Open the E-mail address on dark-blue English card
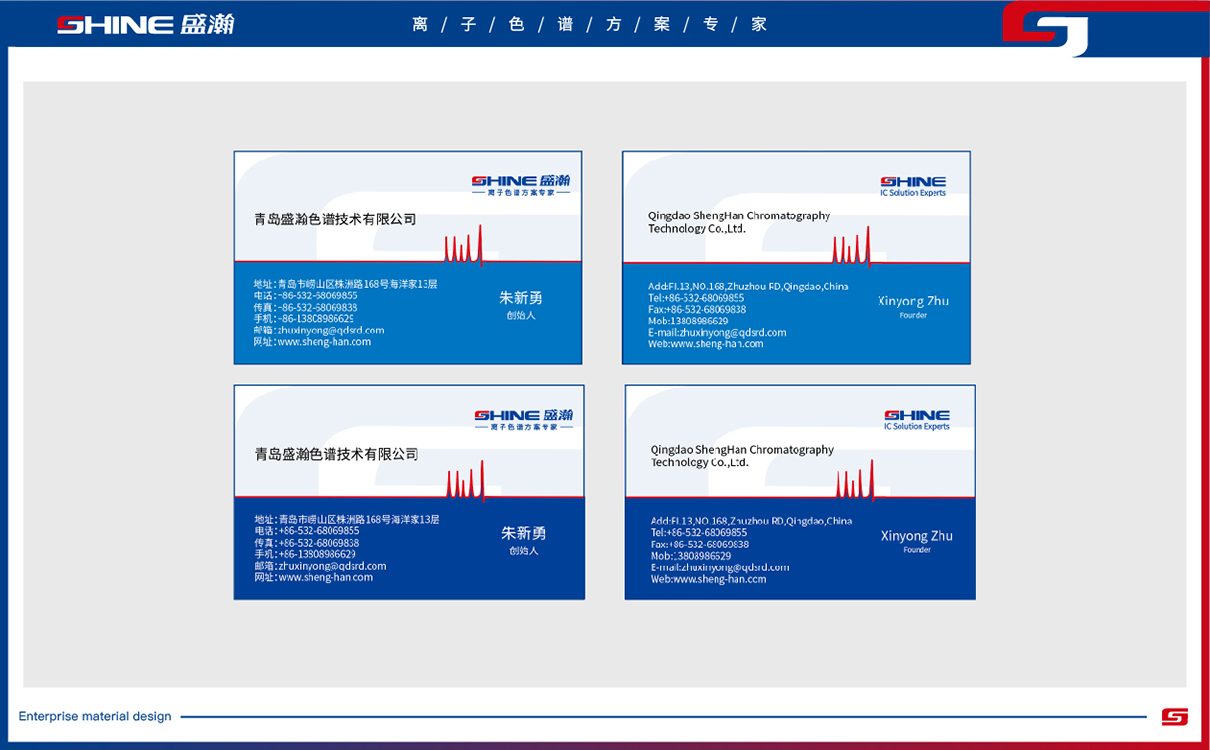Image resolution: width=1210 pixels, height=750 pixels. click(x=720, y=567)
